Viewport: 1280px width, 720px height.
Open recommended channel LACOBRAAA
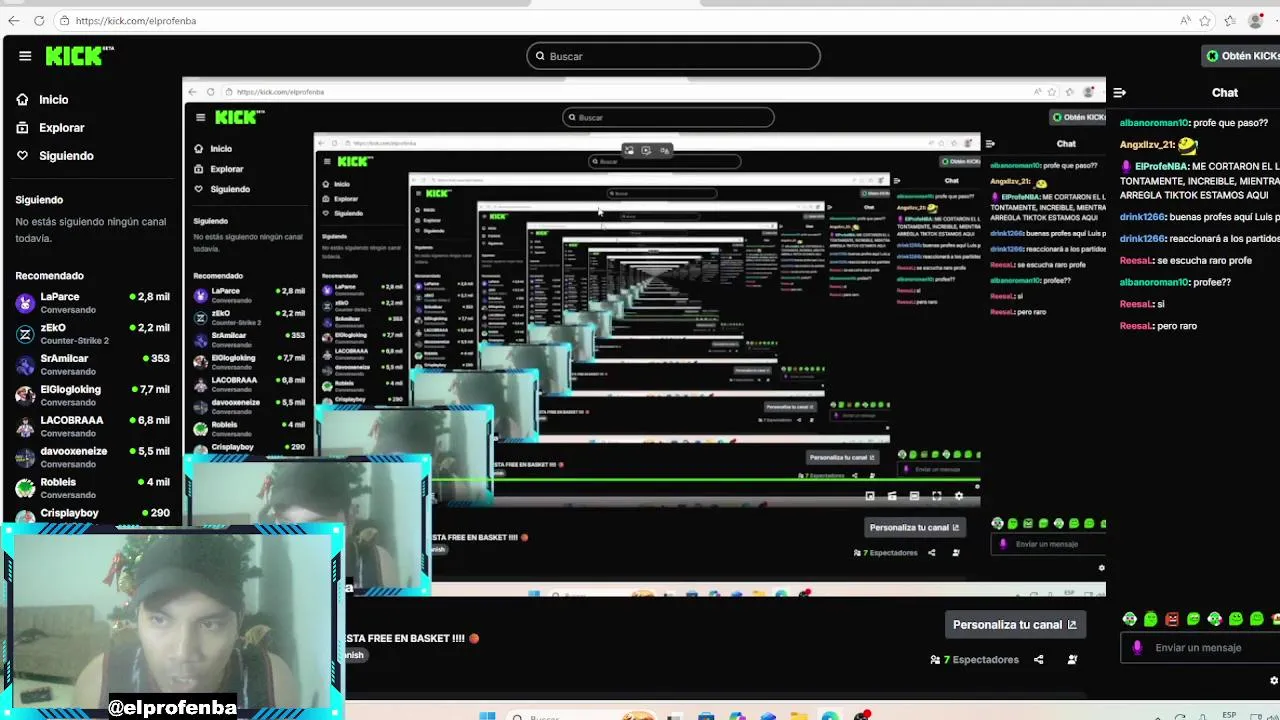(92, 426)
